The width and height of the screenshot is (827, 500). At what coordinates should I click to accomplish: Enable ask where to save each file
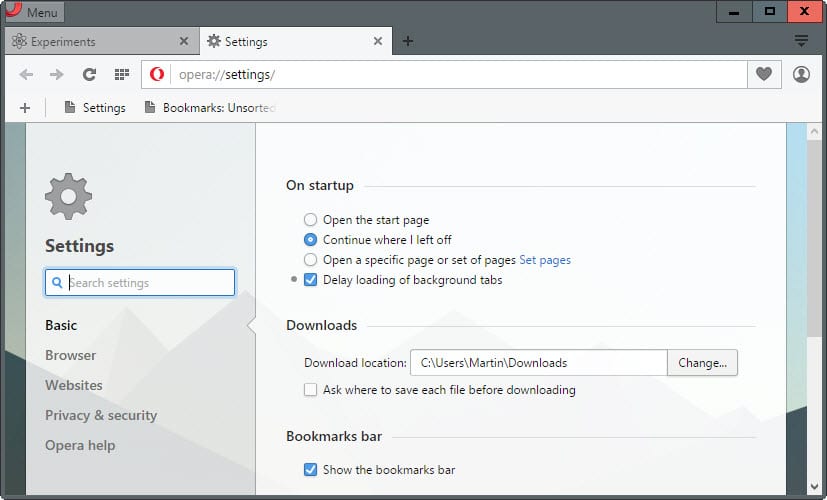(x=310, y=390)
